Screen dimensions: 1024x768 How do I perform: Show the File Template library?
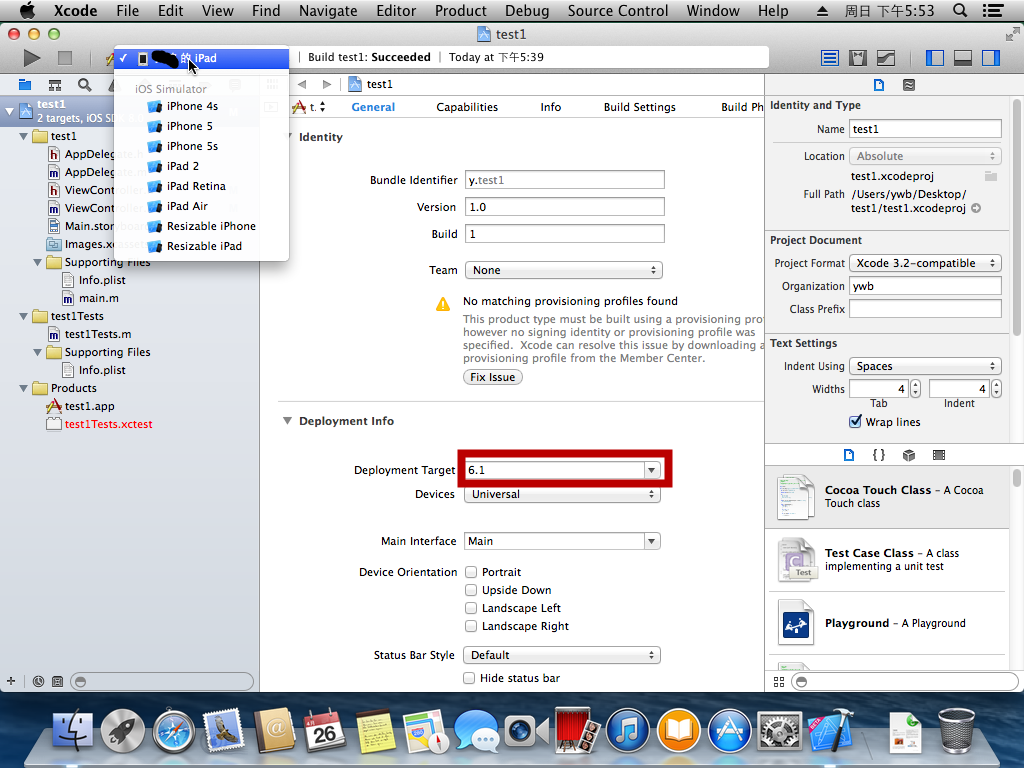pos(848,455)
